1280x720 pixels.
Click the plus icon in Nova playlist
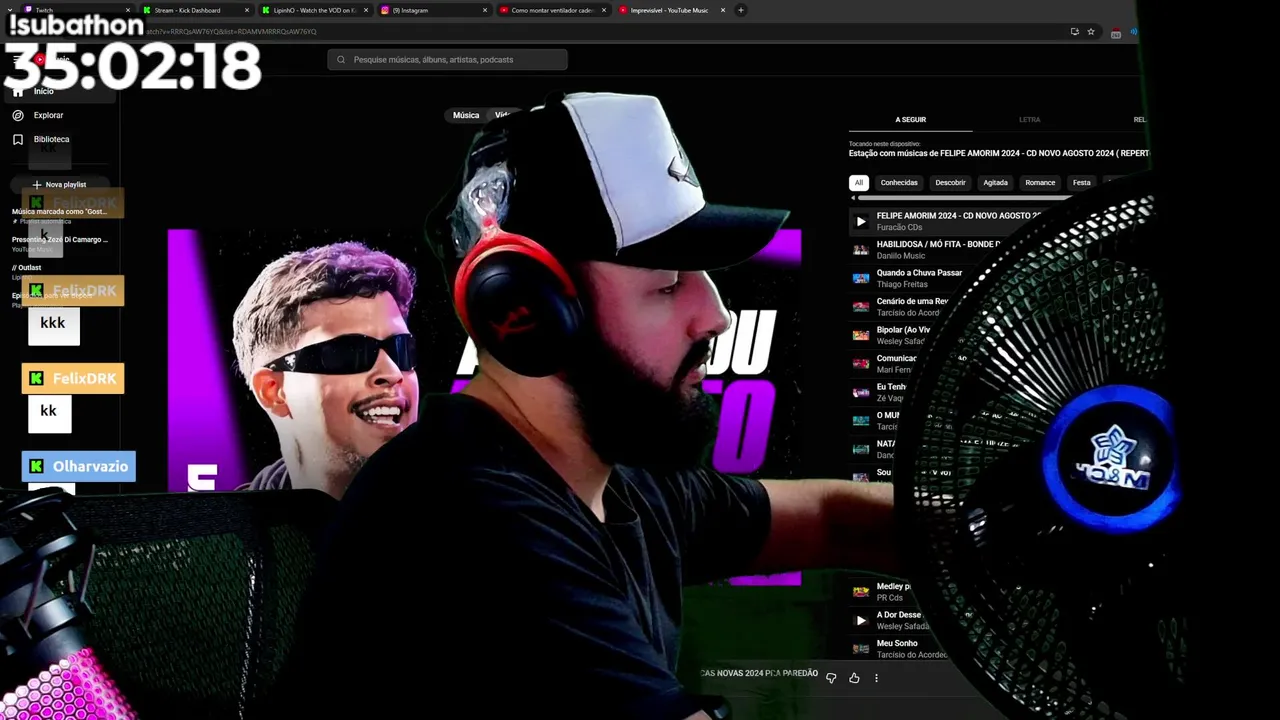(x=37, y=184)
